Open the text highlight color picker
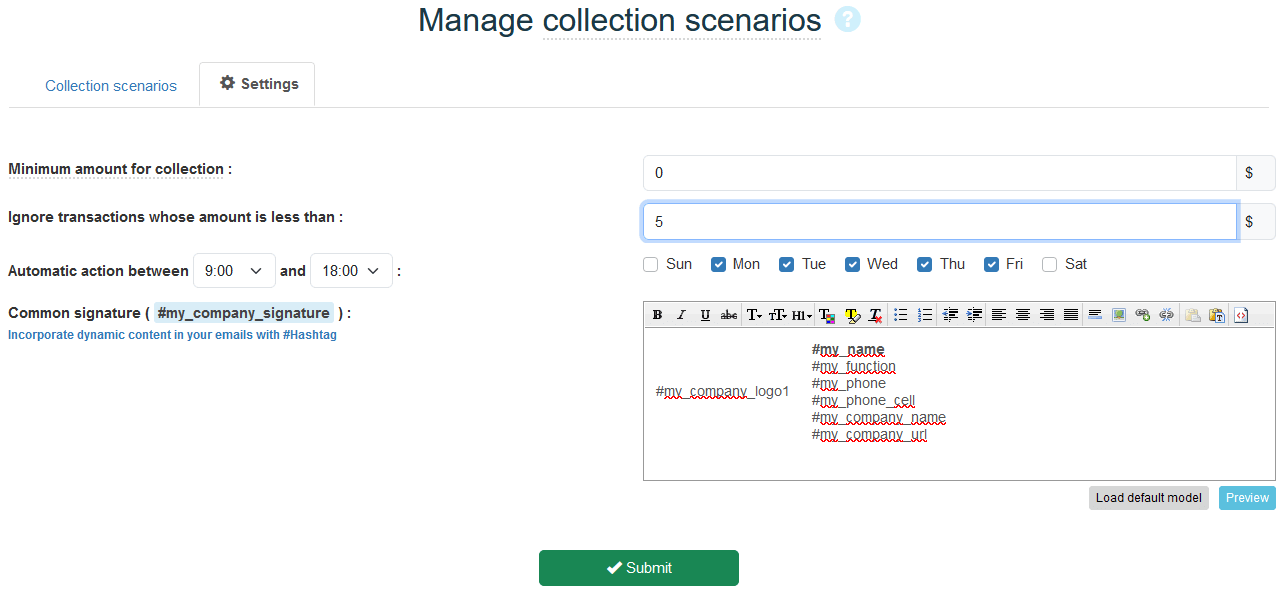1281x592 pixels. pyautogui.click(x=852, y=315)
